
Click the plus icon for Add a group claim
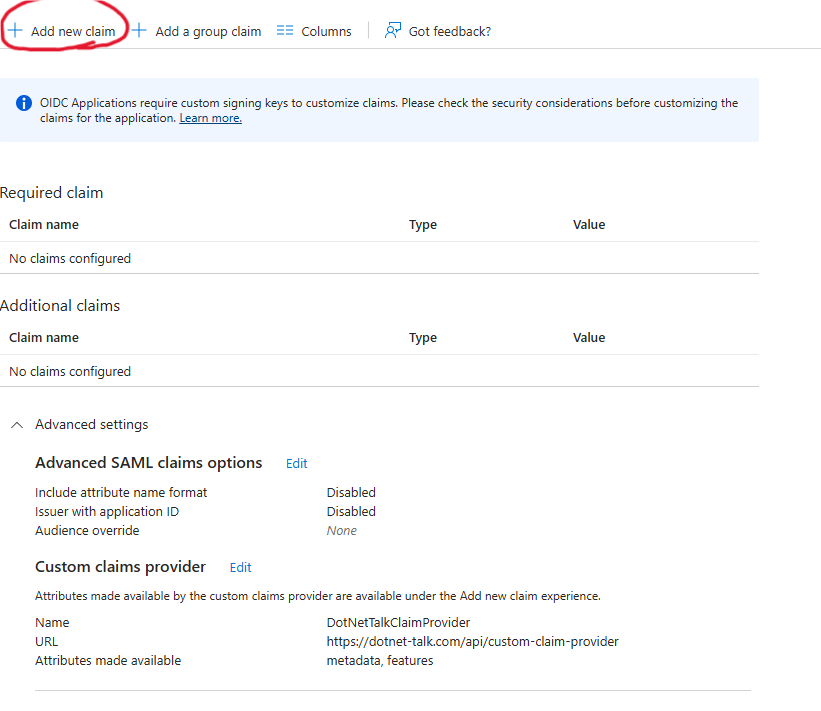pos(139,30)
